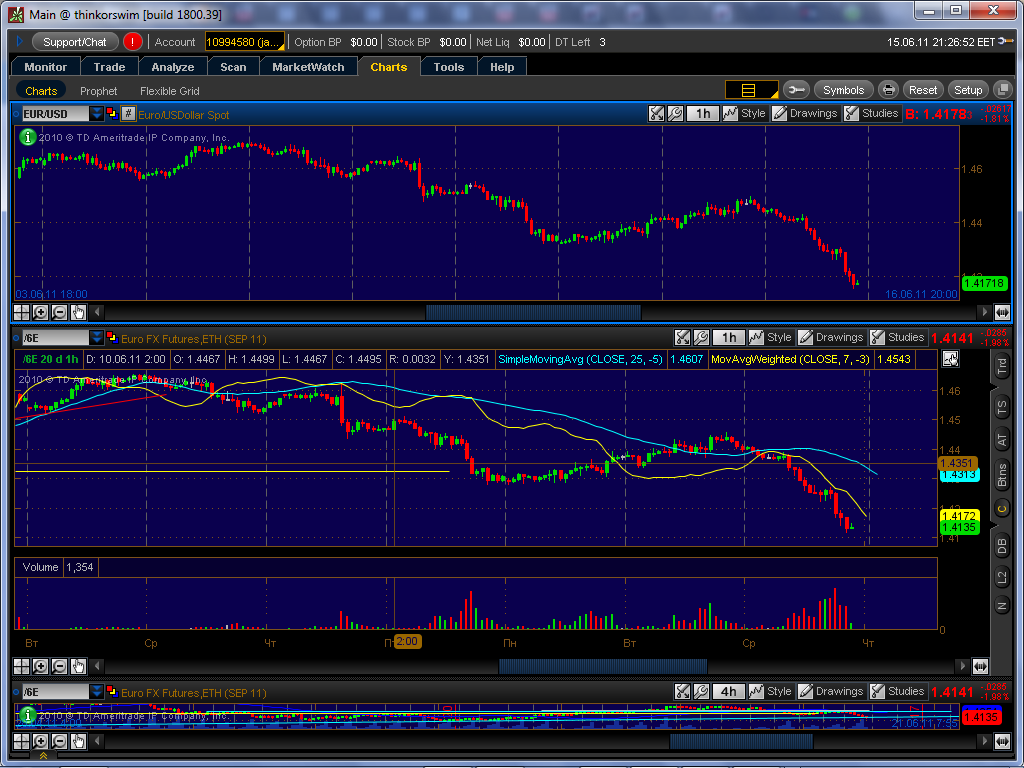Screen dimensions: 1024x768
Task: Open the chart grid layout dropdown
Action: tap(752, 90)
